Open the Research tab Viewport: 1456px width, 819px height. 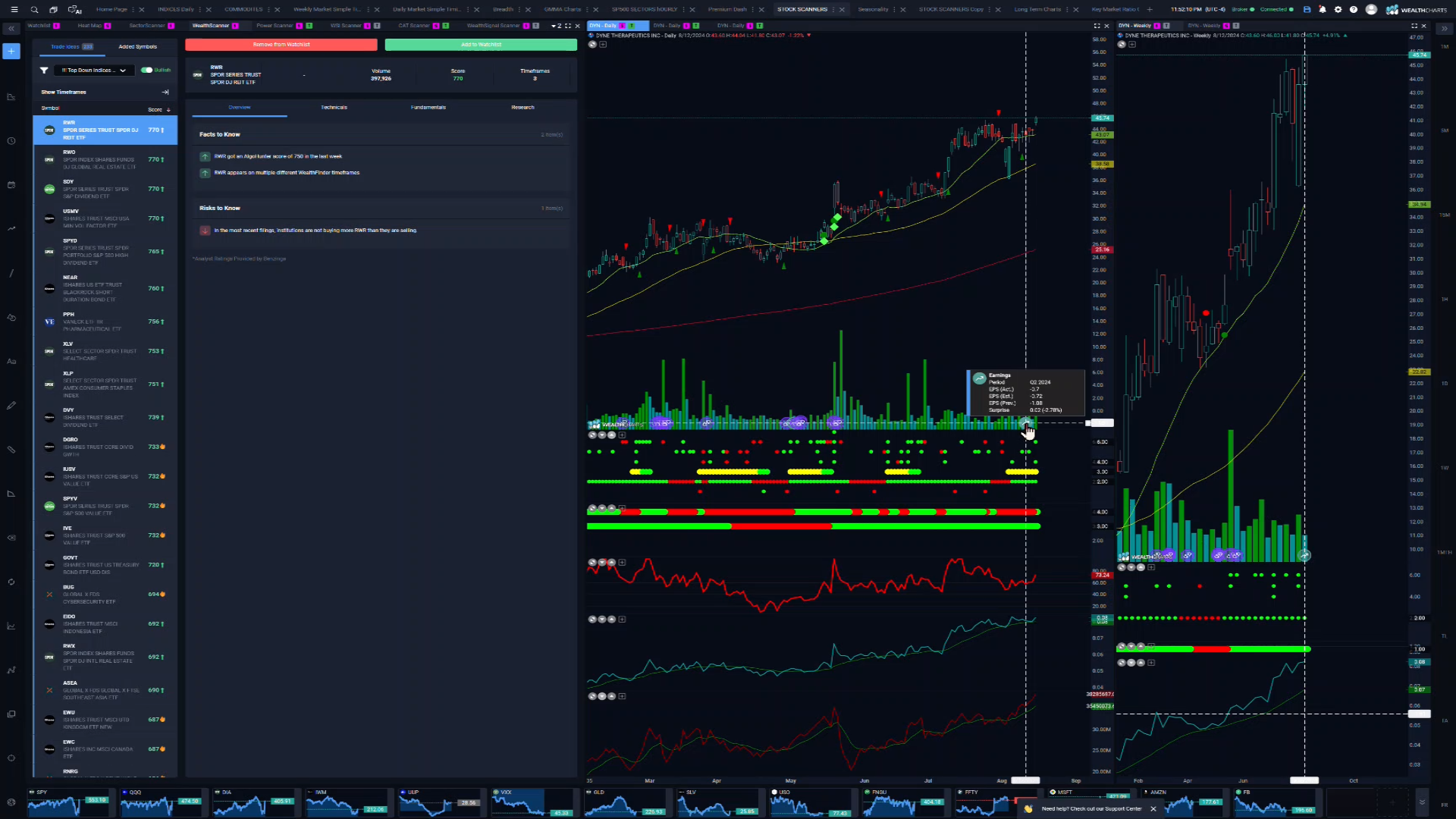point(522,108)
